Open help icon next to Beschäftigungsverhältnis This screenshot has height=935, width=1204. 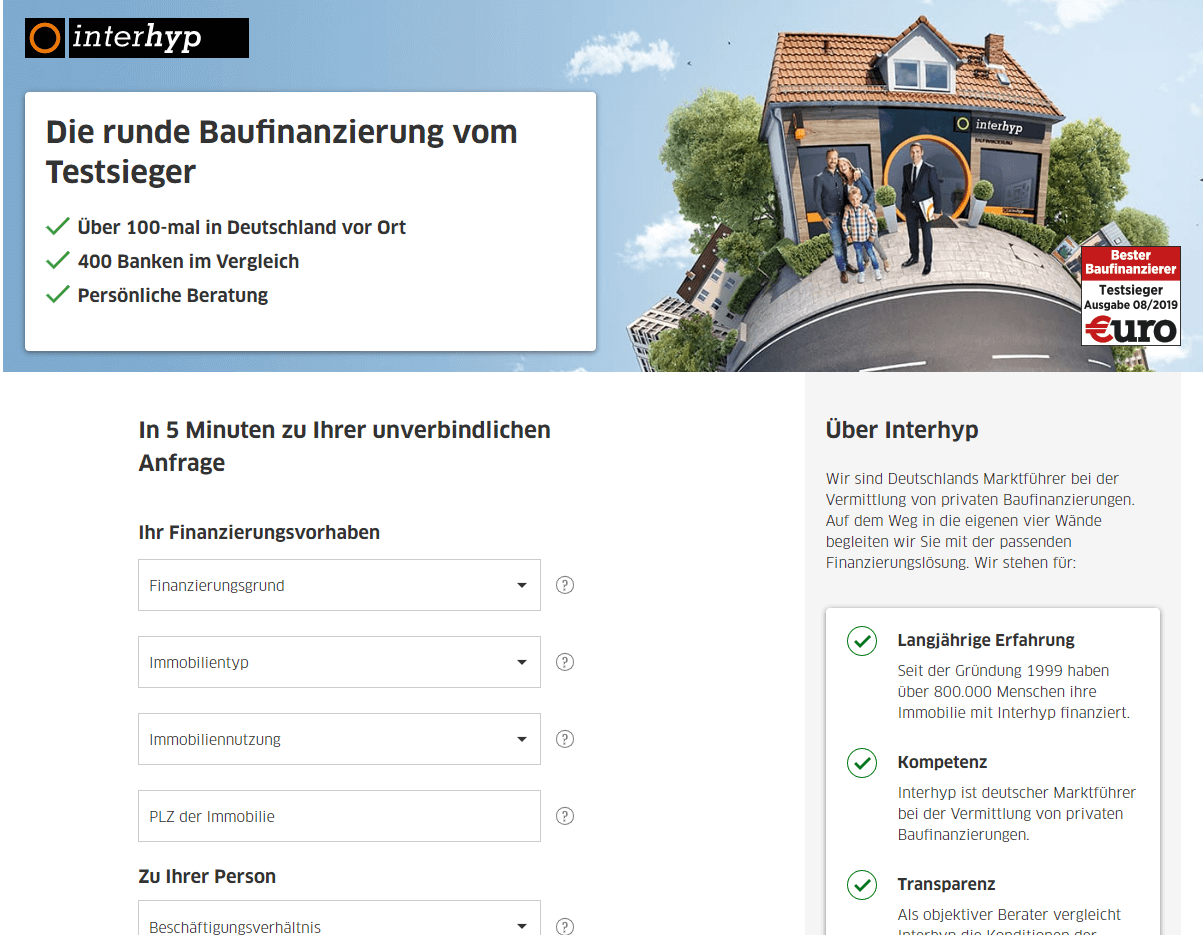click(565, 927)
